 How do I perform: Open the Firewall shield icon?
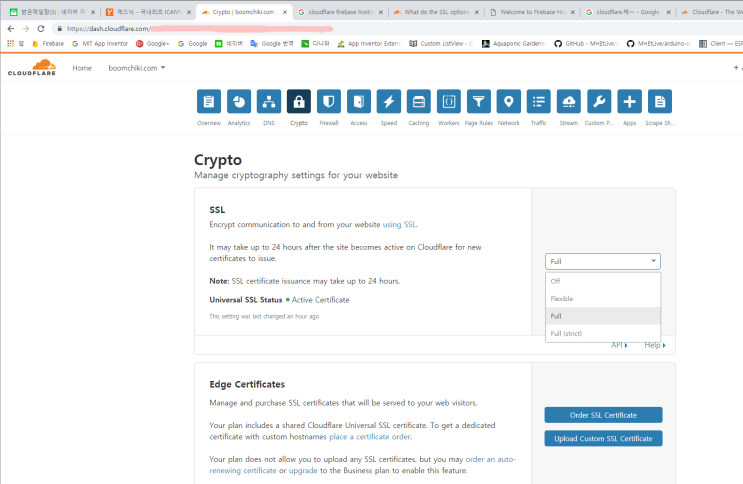[x=329, y=101]
